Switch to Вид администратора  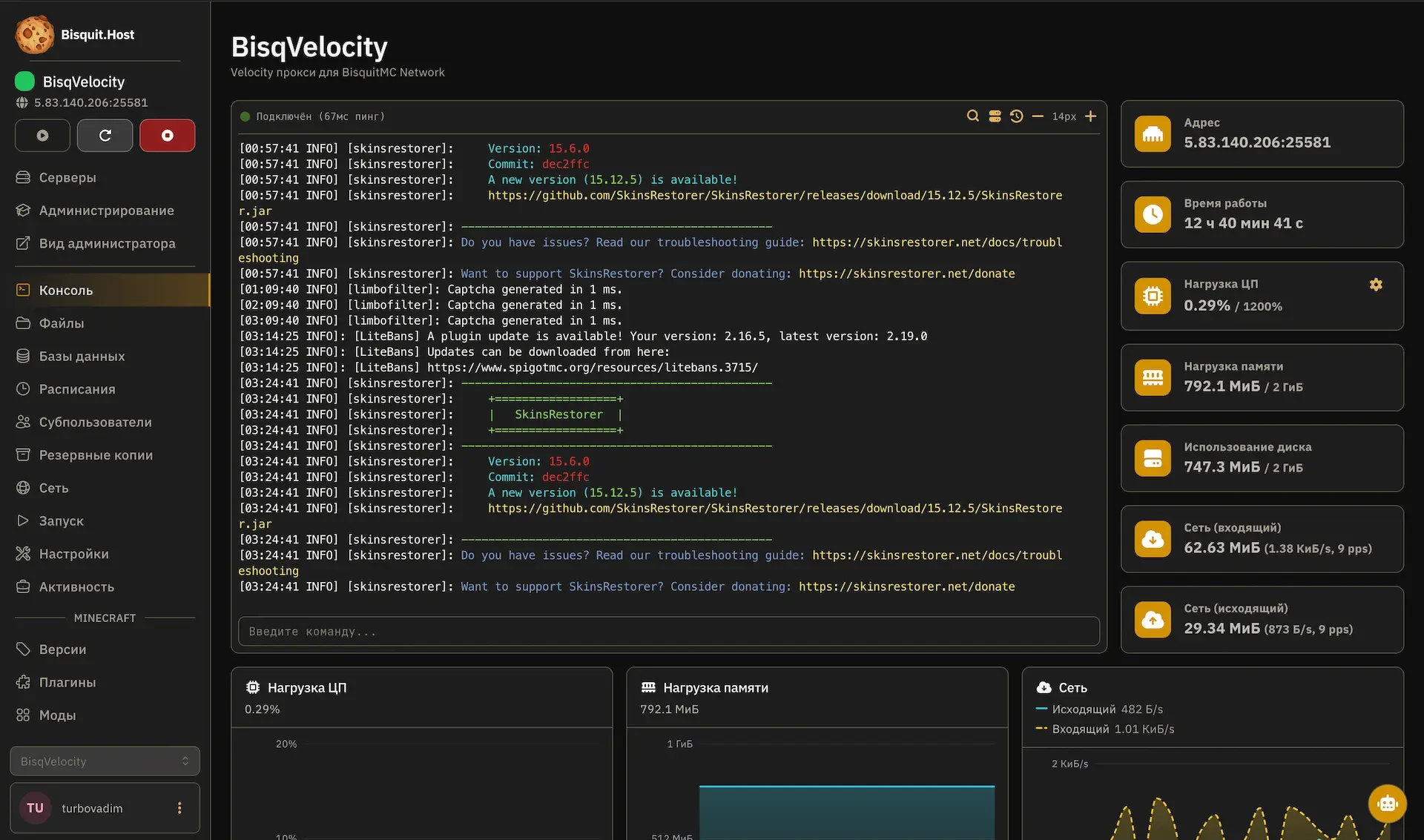(105, 243)
